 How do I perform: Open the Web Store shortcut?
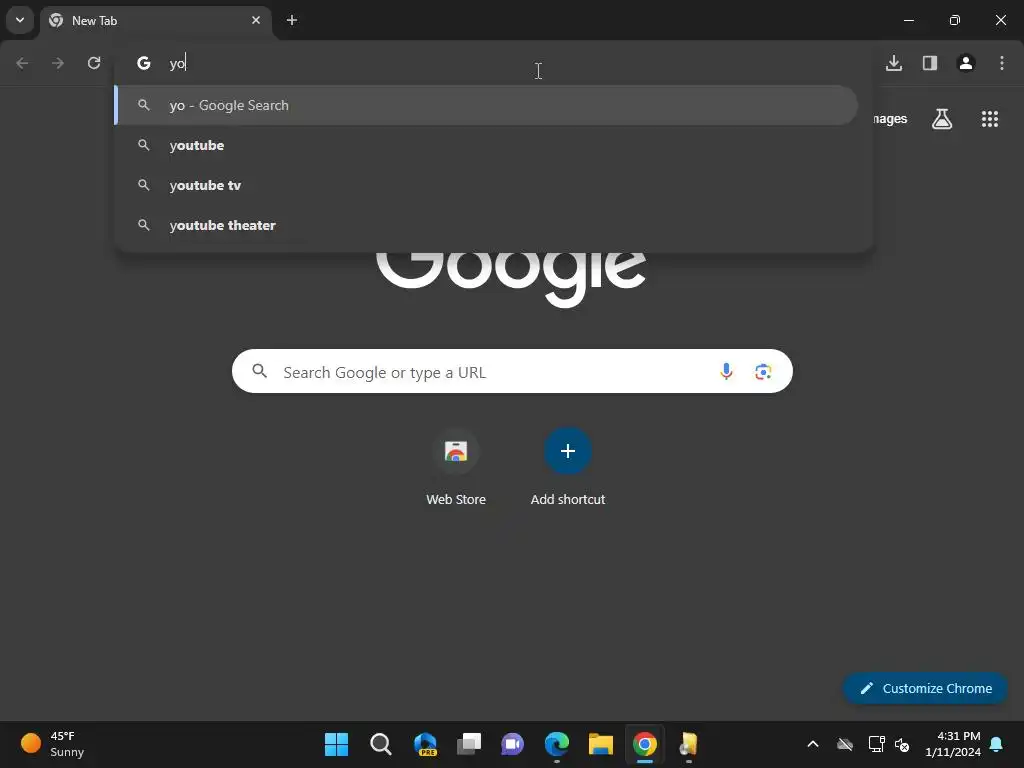coord(456,468)
